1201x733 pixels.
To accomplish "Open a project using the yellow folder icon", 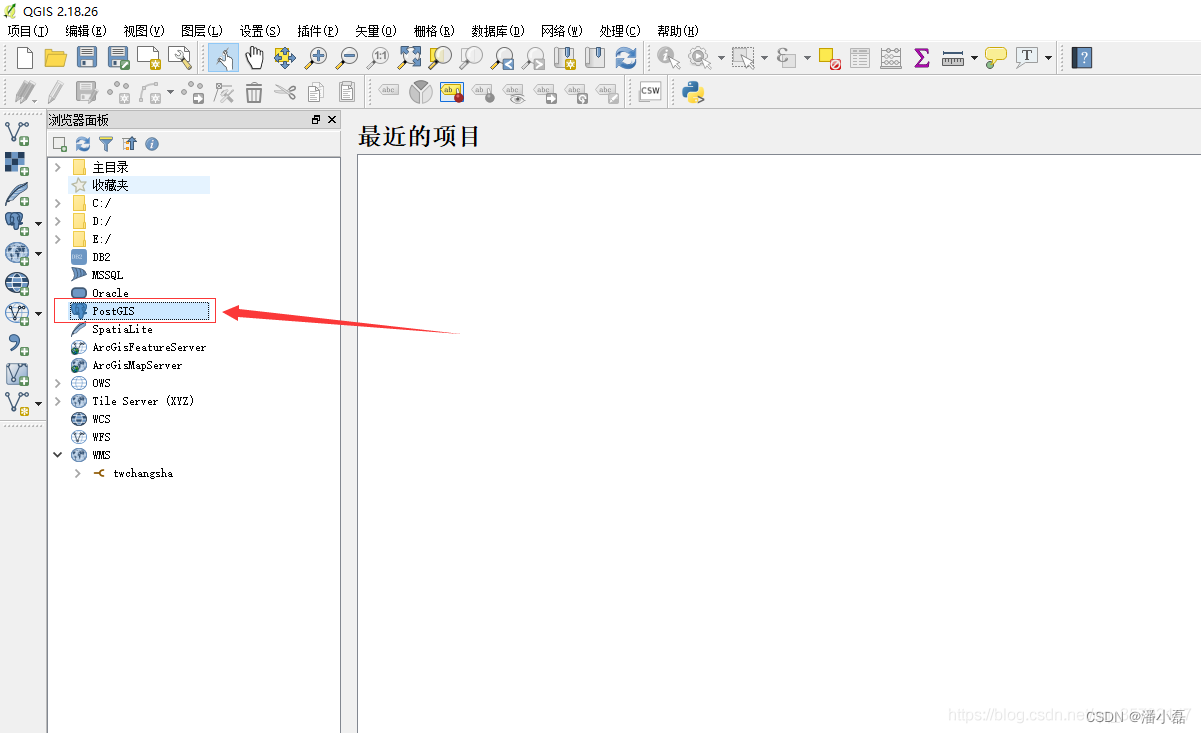I will point(56,58).
